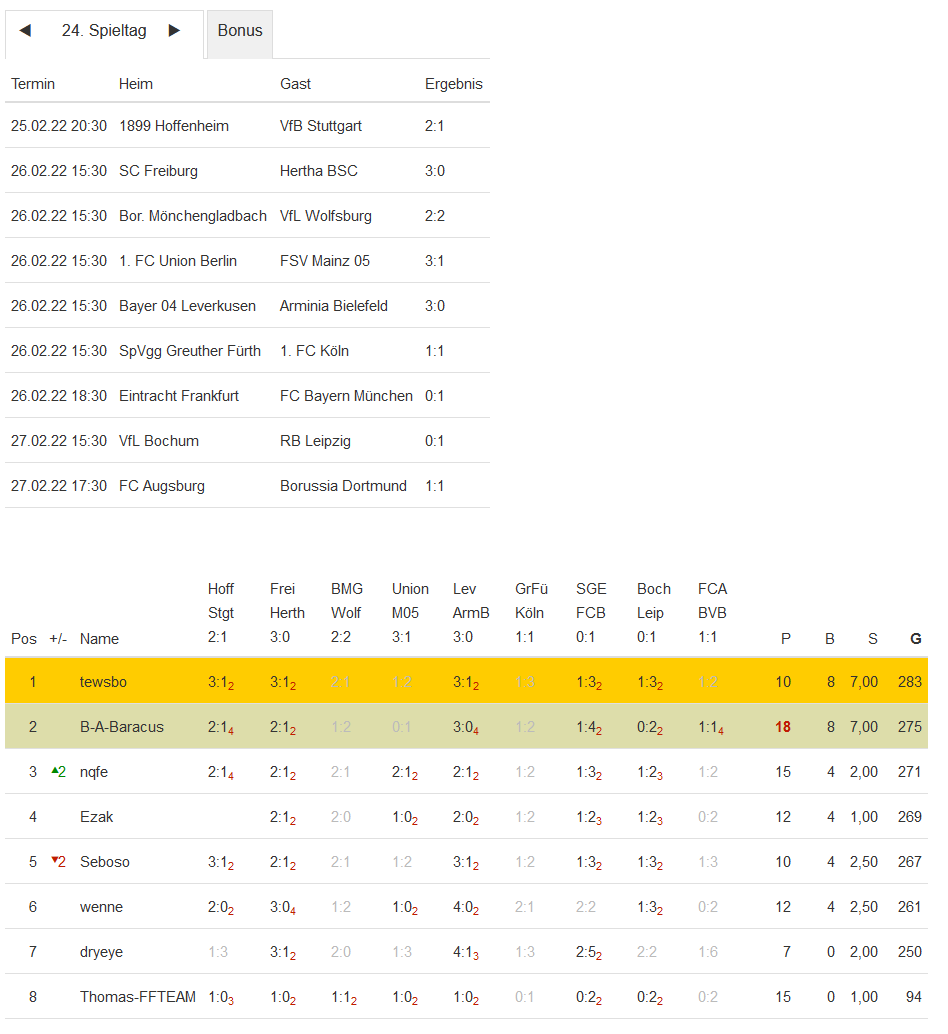Click the red down arrow beside Seboso
Image resolution: width=948 pixels, height=1034 pixels.
click(55, 861)
